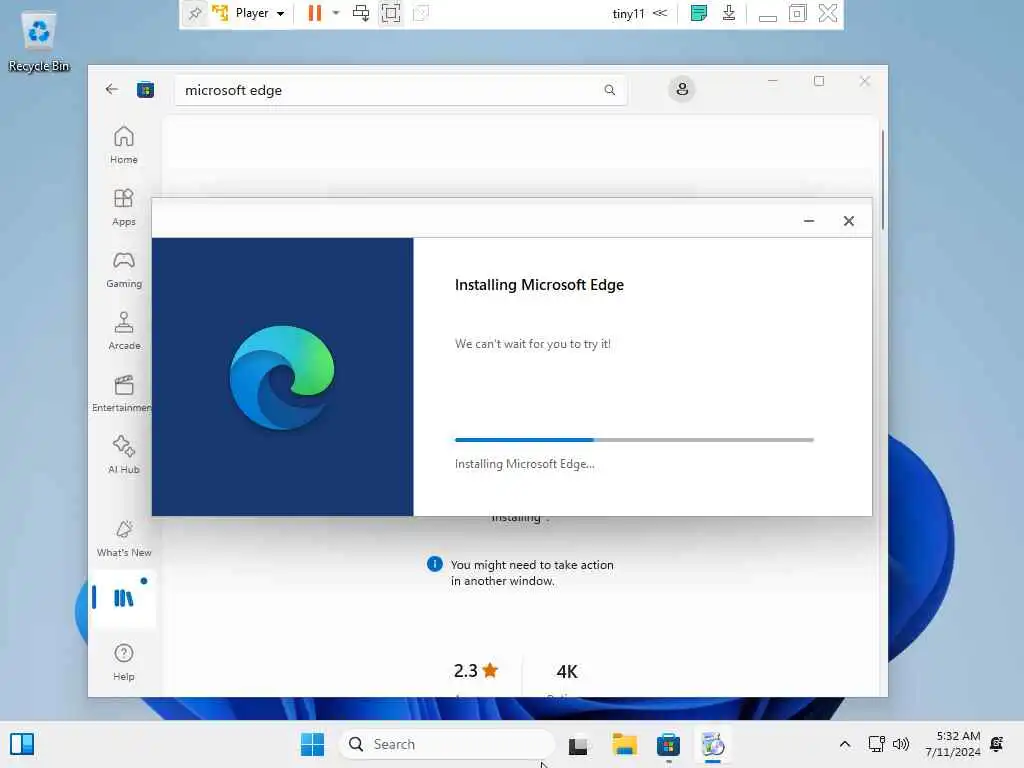Open volume control in system tray

[x=901, y=744]
